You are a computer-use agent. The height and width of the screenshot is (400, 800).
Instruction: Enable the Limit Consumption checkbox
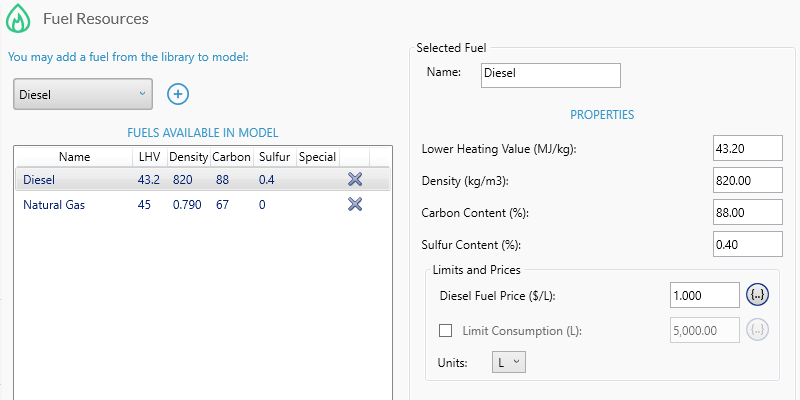[x=446, y=330]
